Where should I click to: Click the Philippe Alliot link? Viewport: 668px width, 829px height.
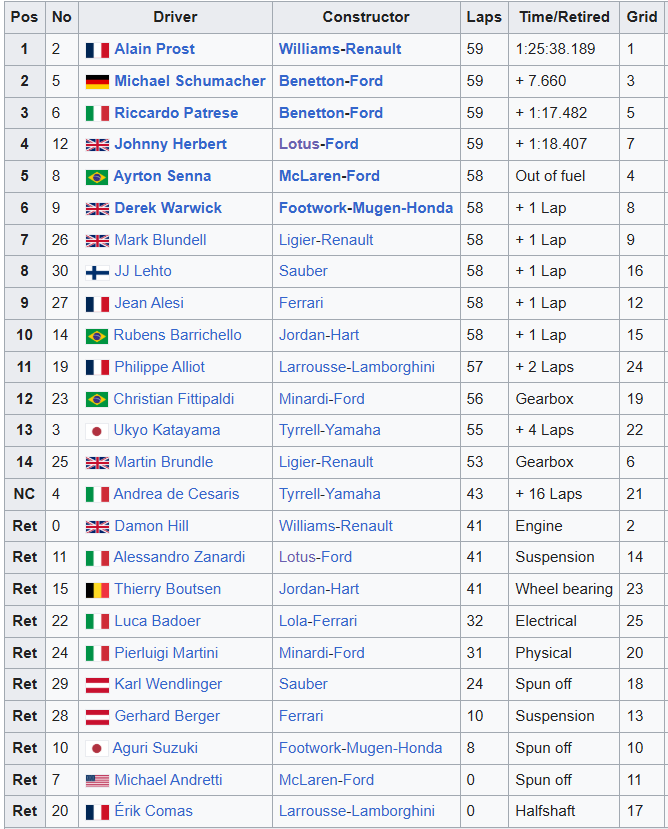pos(160,367)
